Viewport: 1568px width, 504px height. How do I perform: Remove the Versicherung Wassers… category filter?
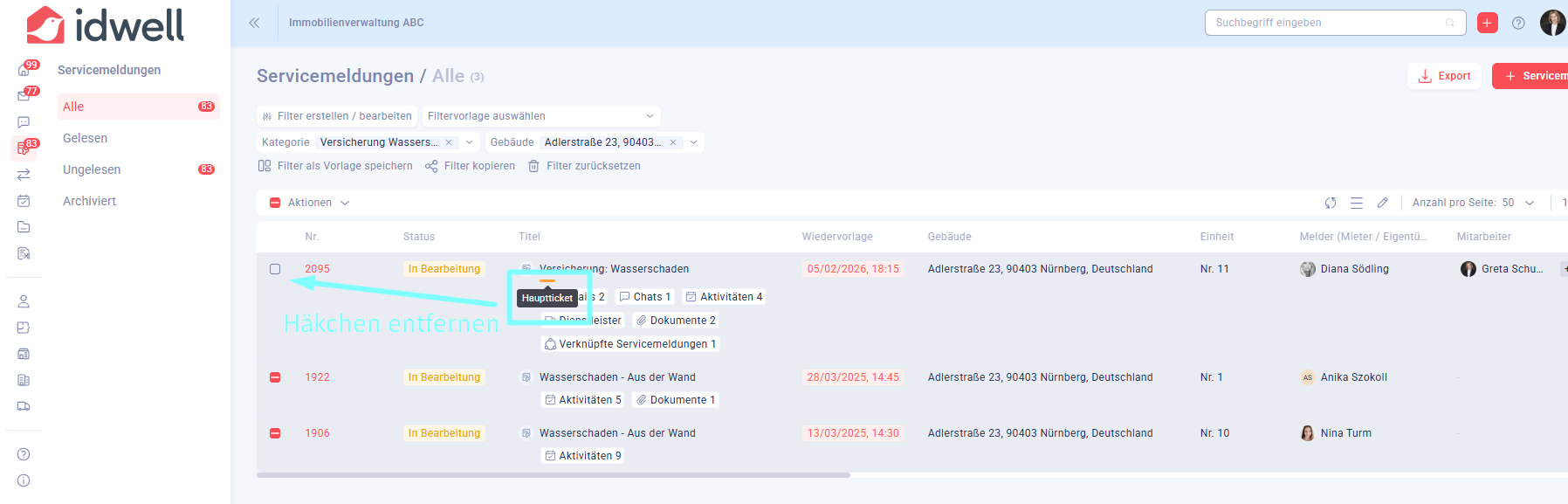click(x=449, y=142)
